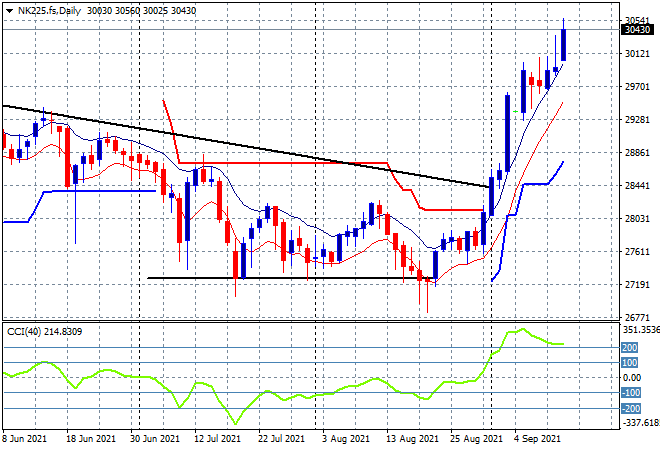The image size is (660, 450).
Task: Select the 29281 price axis label
Action: pos(637,120)
